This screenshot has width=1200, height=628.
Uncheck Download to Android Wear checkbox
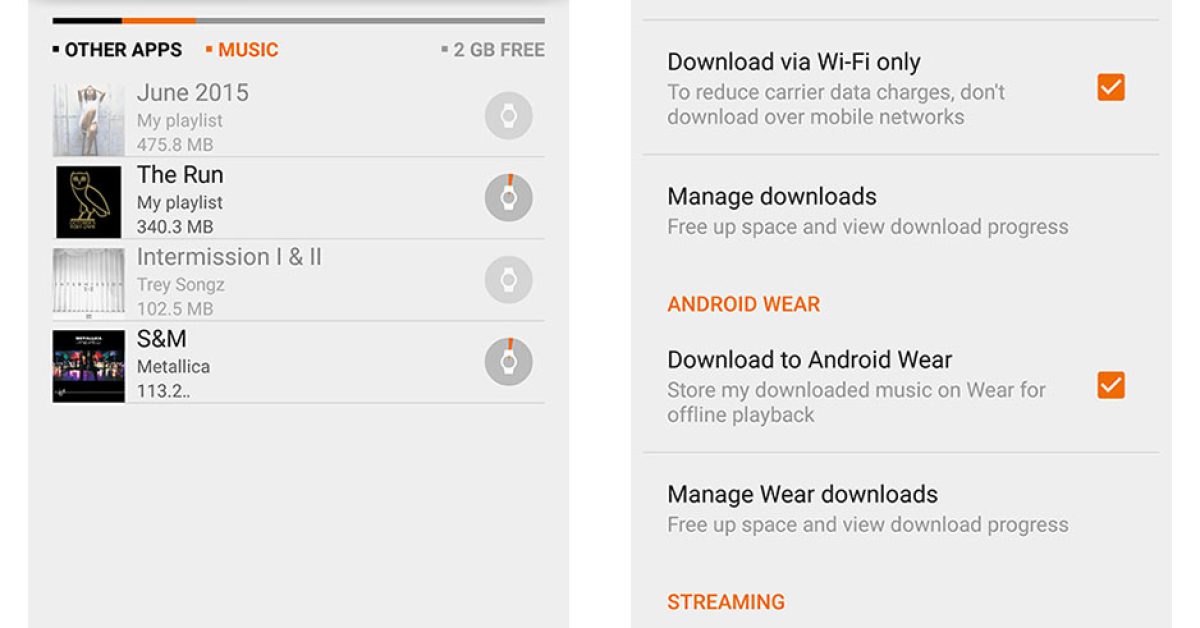coord(1110,385)
